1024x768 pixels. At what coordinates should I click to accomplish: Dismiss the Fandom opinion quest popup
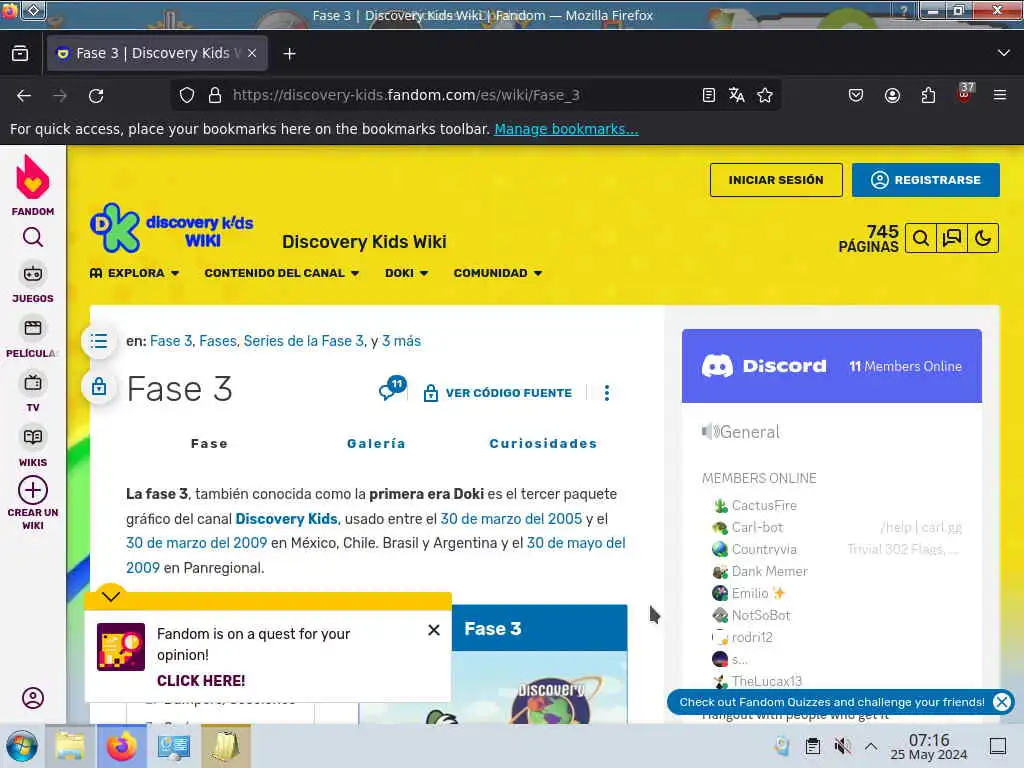(x=434, y=630)
